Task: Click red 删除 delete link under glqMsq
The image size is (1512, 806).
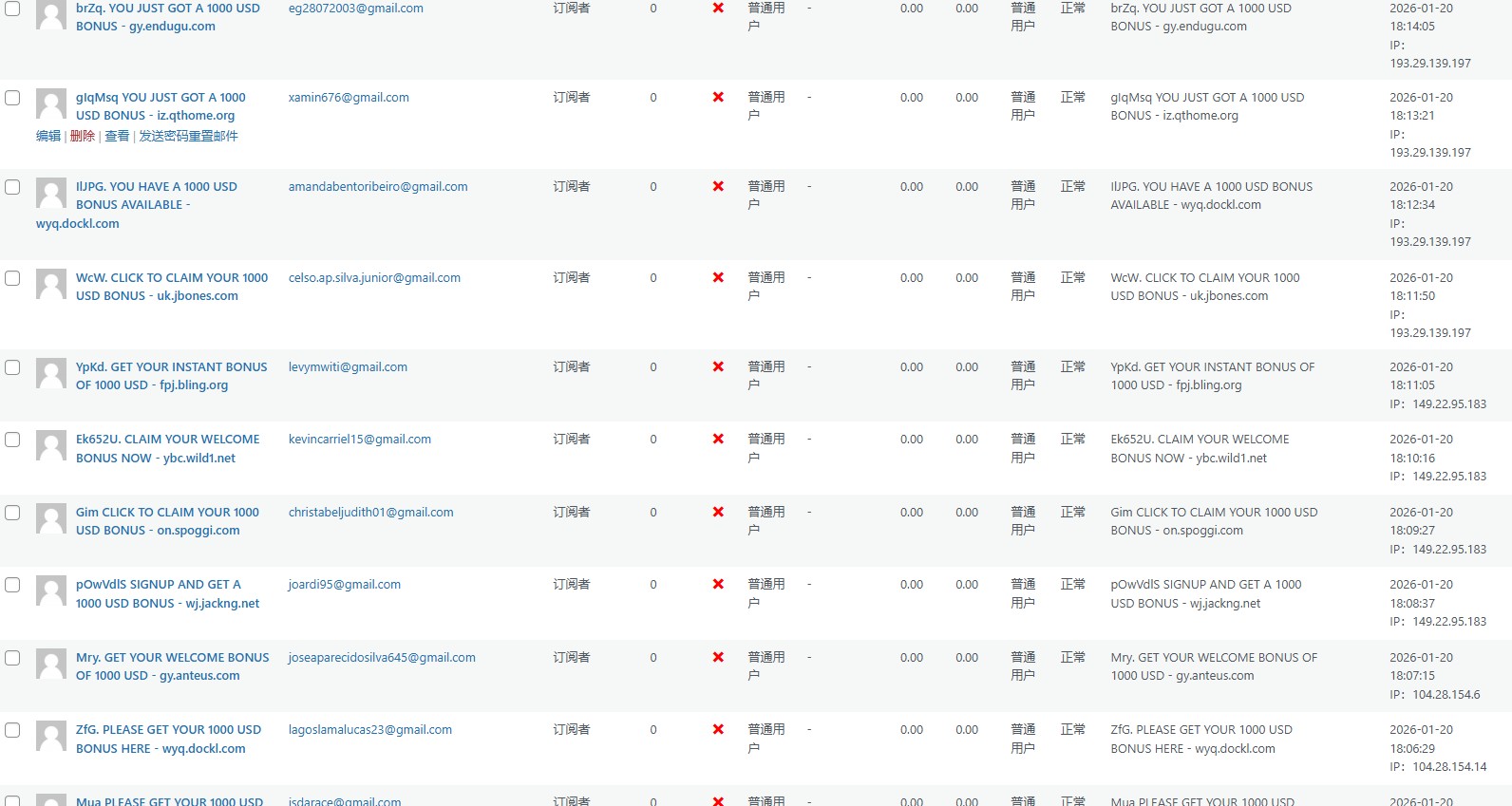Action: 83,136
